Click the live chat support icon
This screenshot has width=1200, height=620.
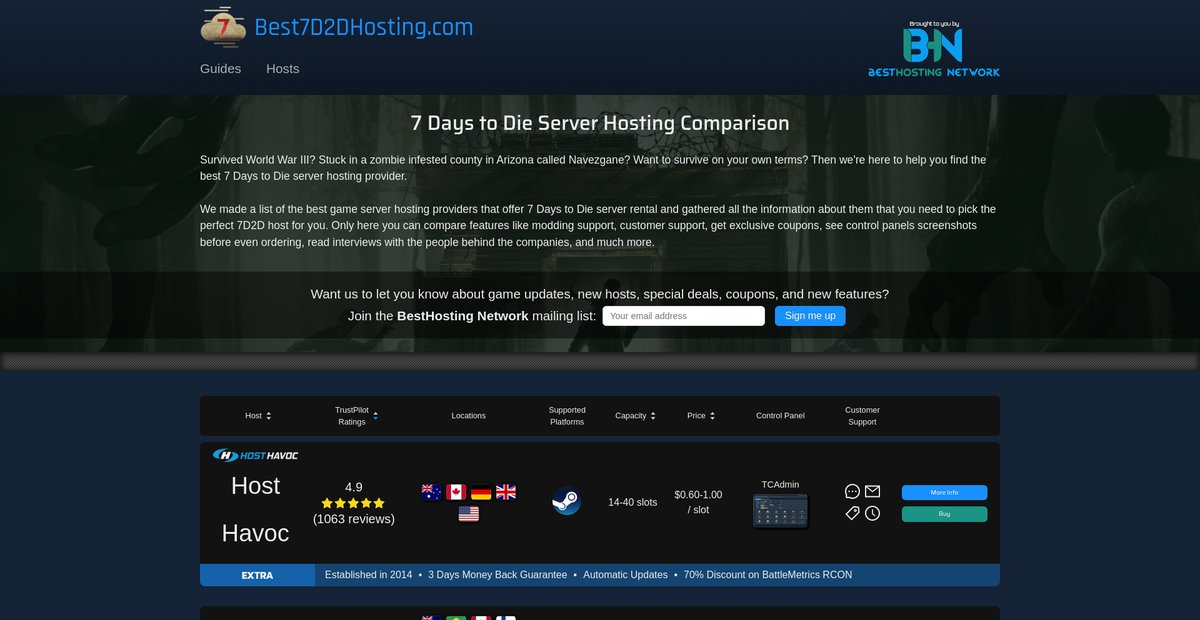point(852,491)
